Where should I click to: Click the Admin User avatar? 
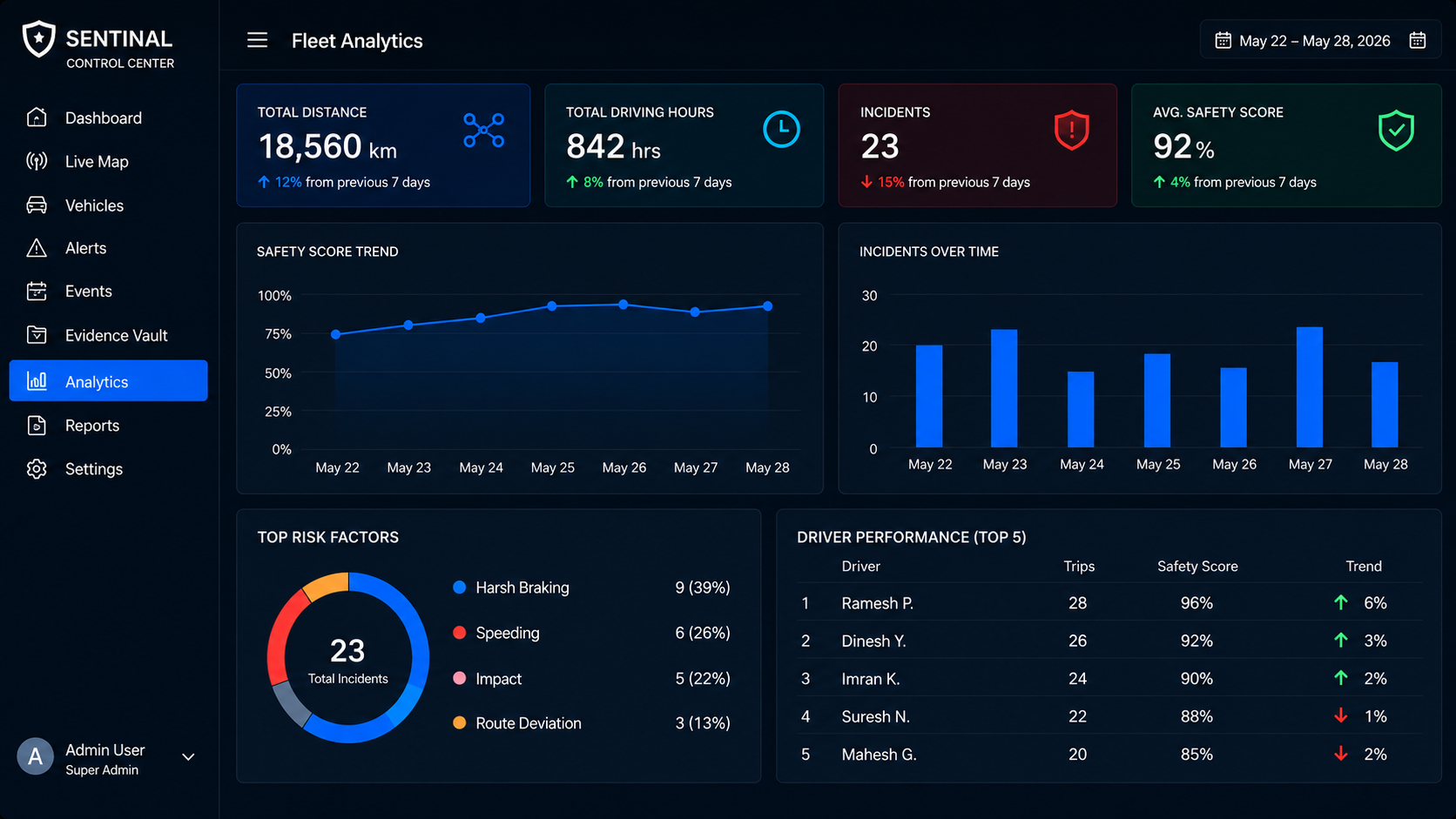[x=36, y=757]
